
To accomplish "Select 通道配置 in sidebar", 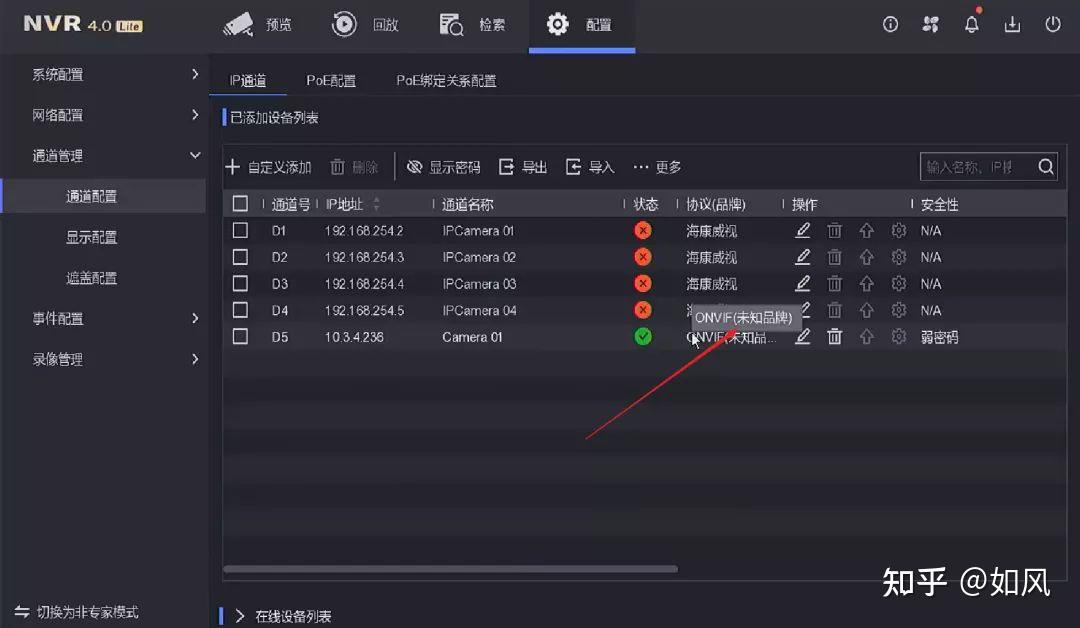I will pyautogui.click(x=103, y=196).
